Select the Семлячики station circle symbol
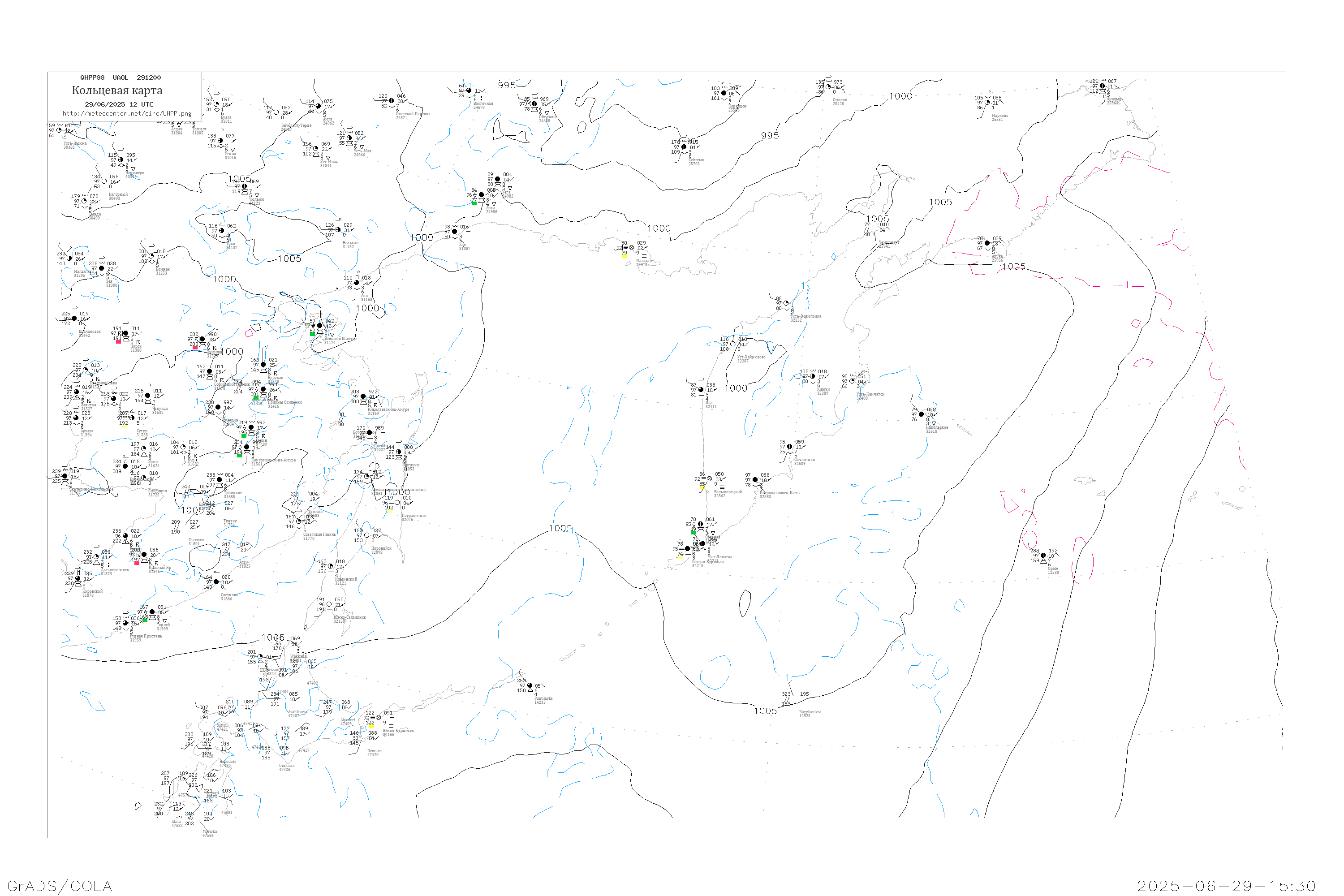The height and width of the screenshot is (896, 1344). (790, 447)
